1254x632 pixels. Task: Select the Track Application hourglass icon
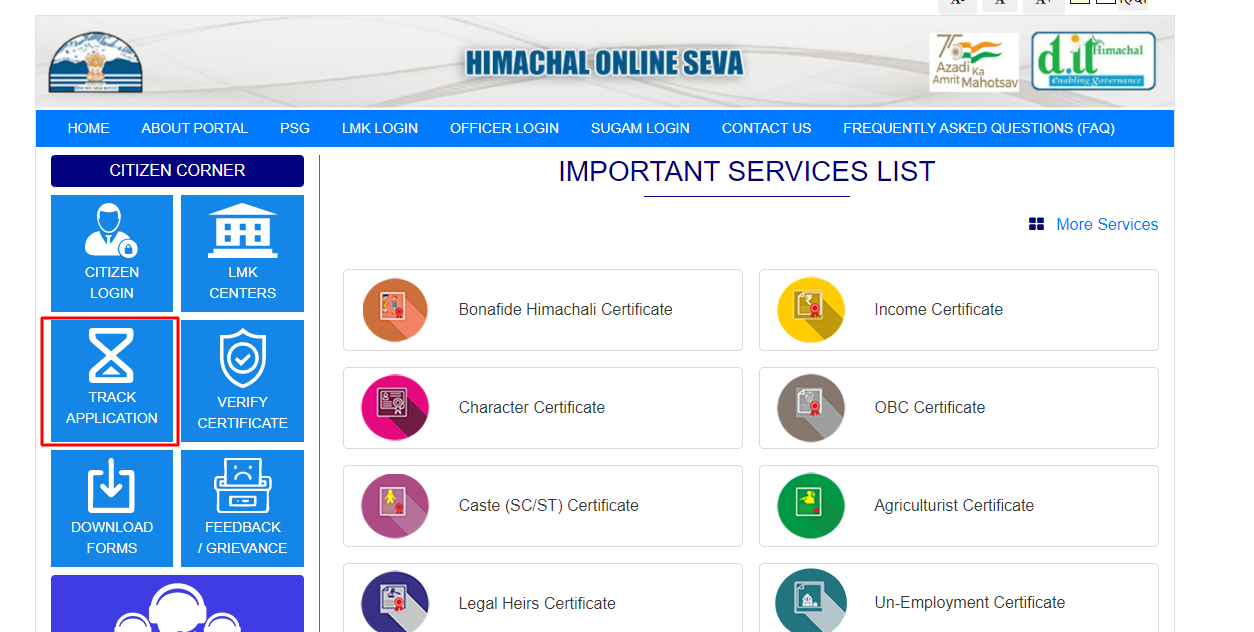click(x=111, y=355)
